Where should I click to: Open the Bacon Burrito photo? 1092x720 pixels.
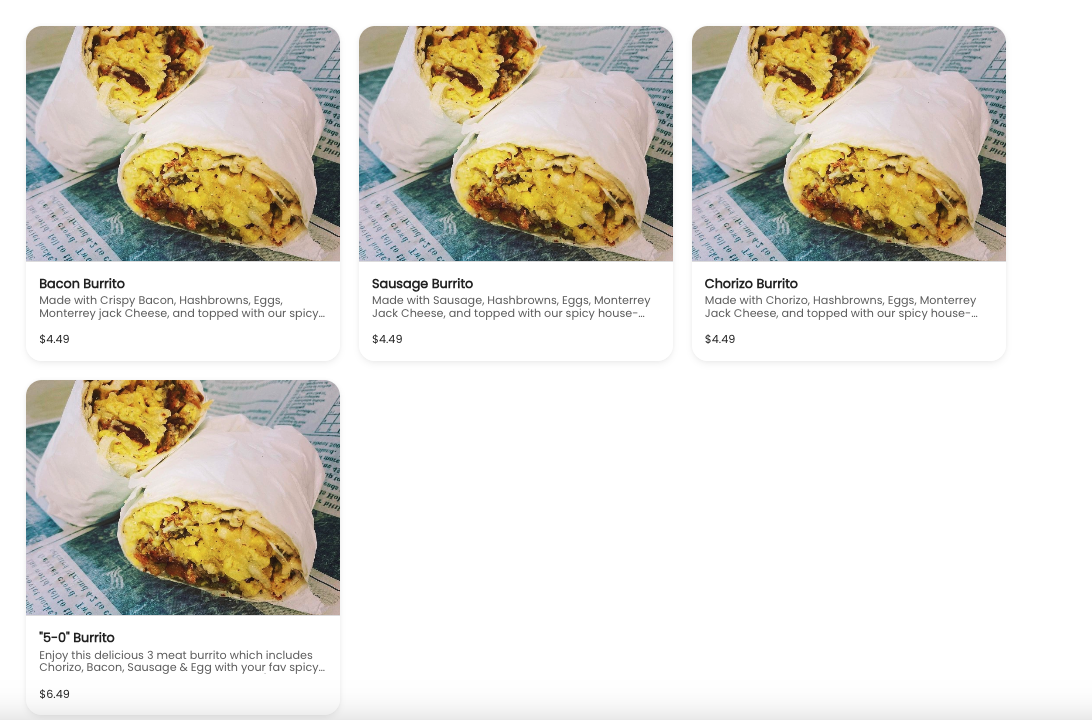coord(182,143)
